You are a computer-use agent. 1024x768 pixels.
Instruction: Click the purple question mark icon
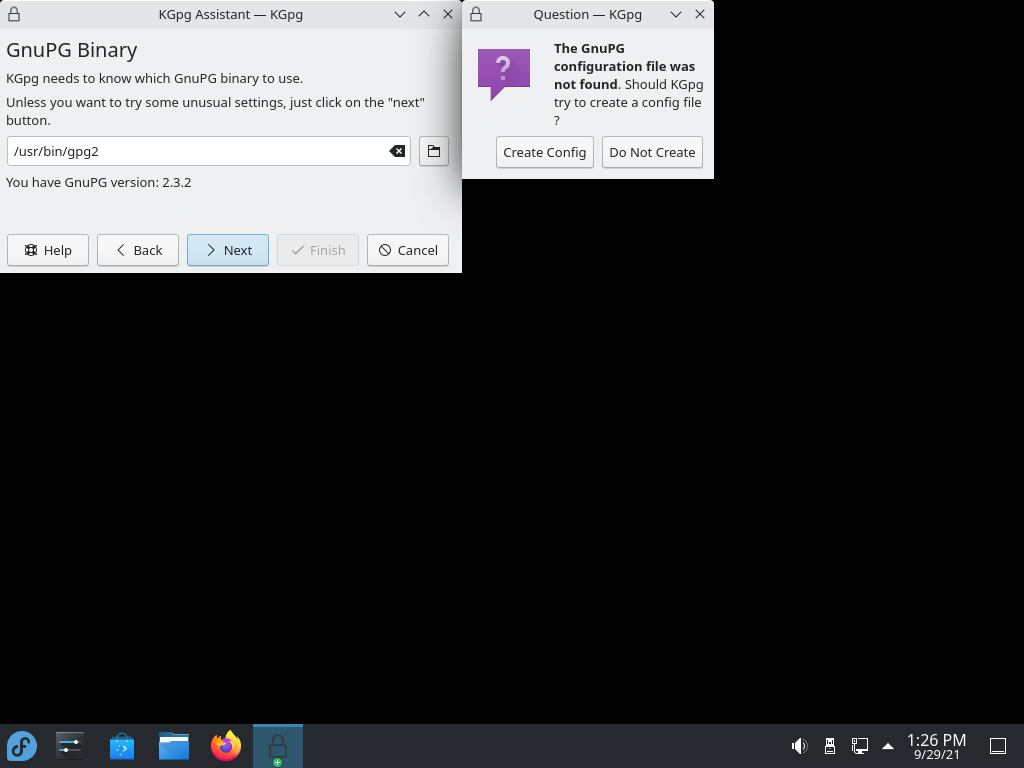tap(504, 74)
